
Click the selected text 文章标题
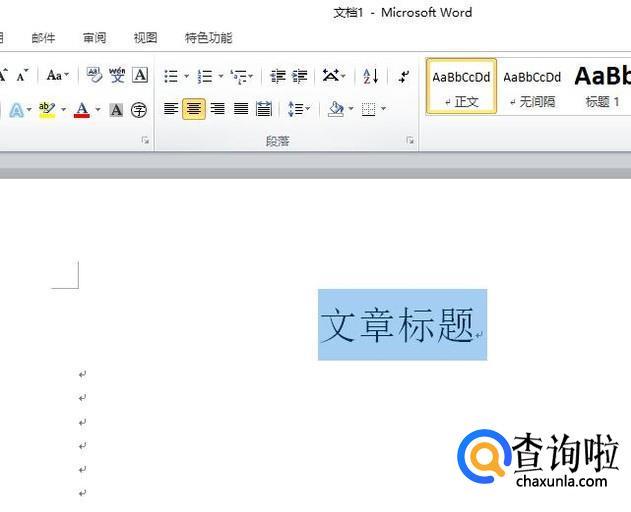click(397, 325)
